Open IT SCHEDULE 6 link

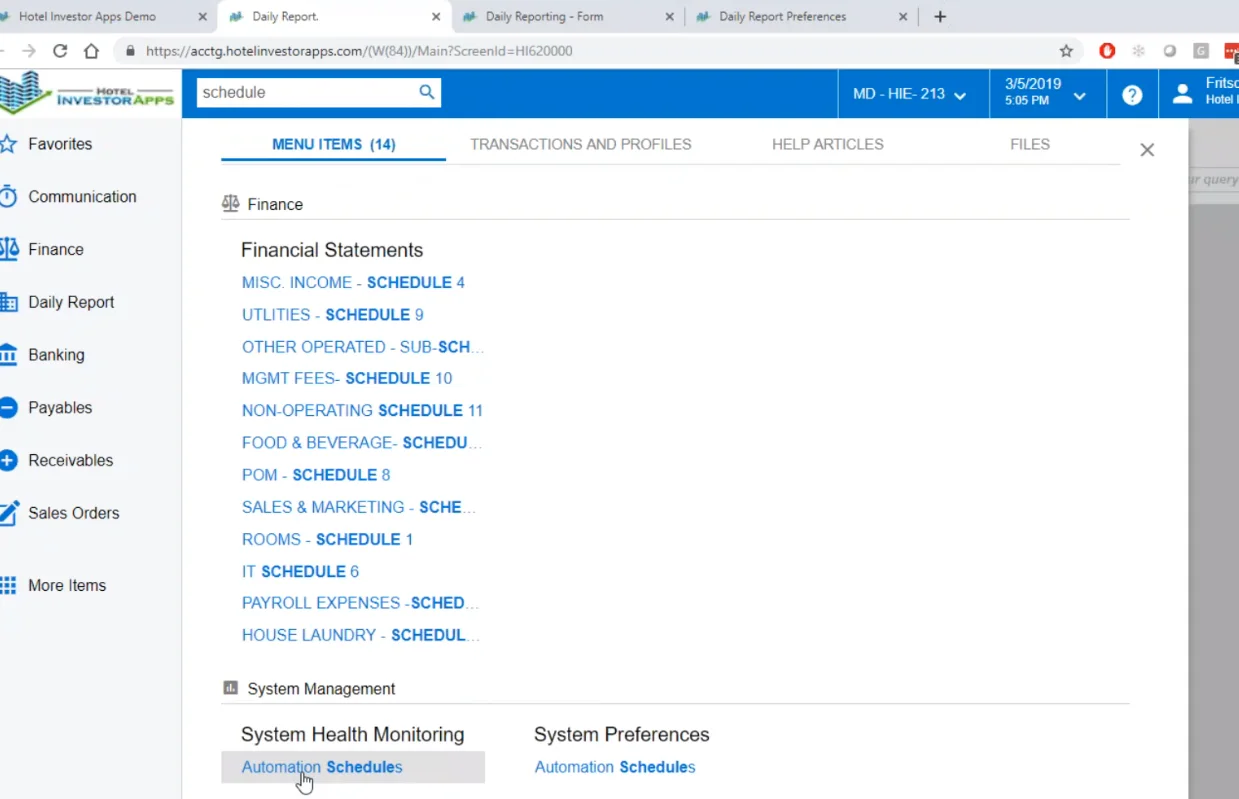pyautogui.click(x=300, y=572)
